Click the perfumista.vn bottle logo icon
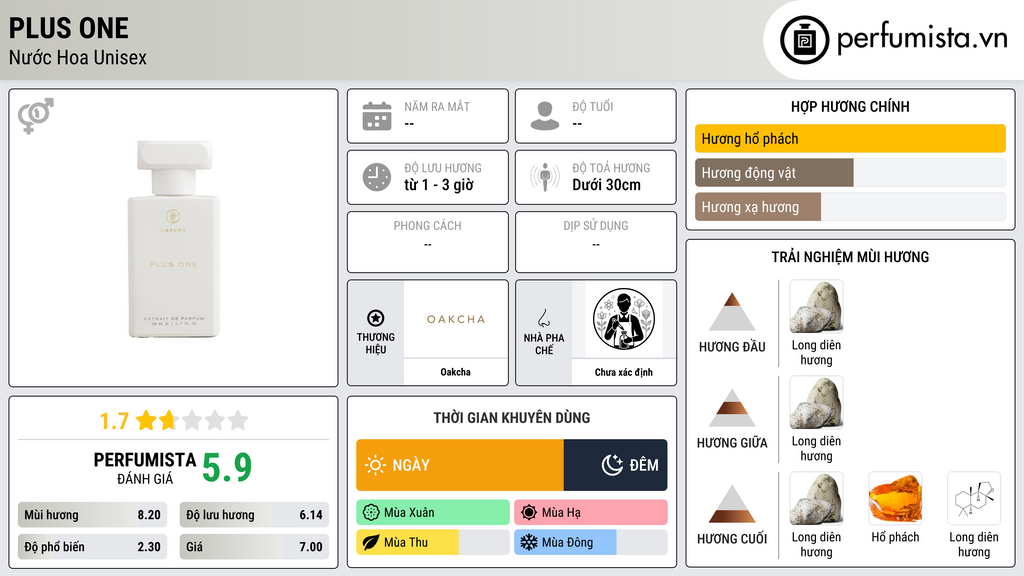Screen dimensions: 1024x576 [804, 40]
